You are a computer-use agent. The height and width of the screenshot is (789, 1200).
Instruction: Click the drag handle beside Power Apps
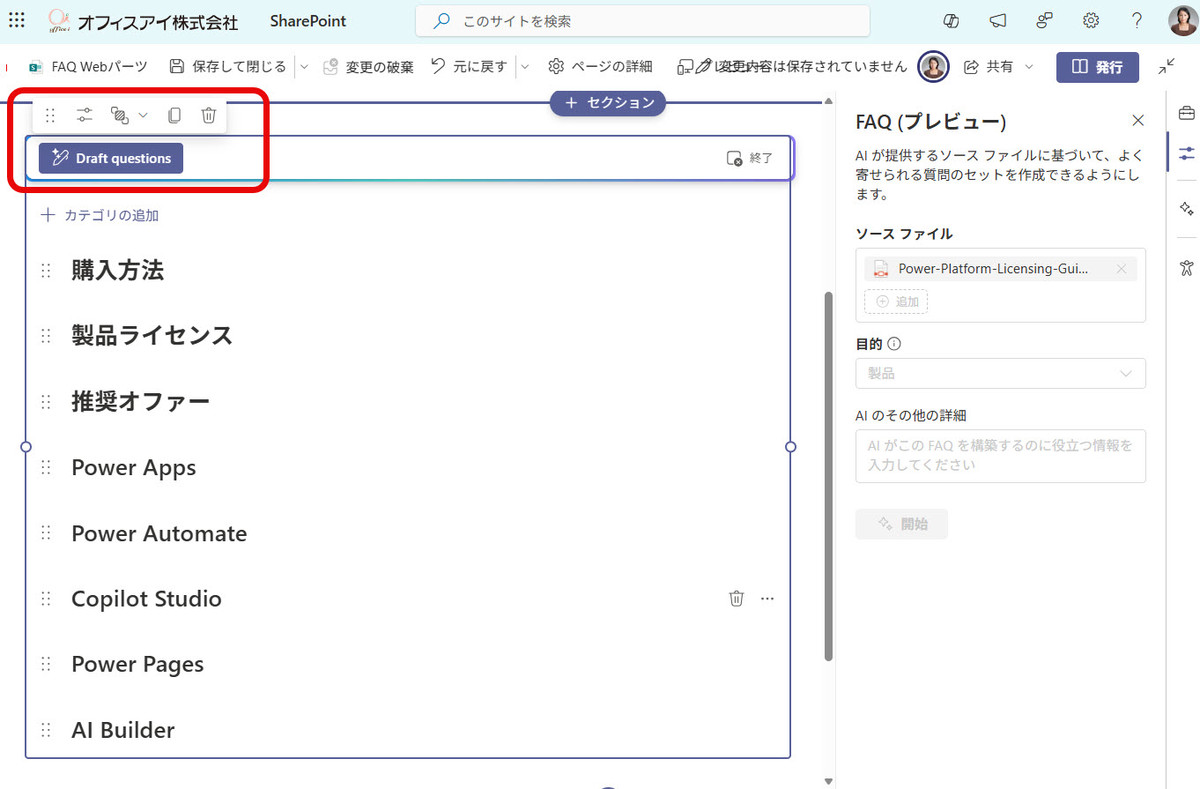tap(45, 468)
